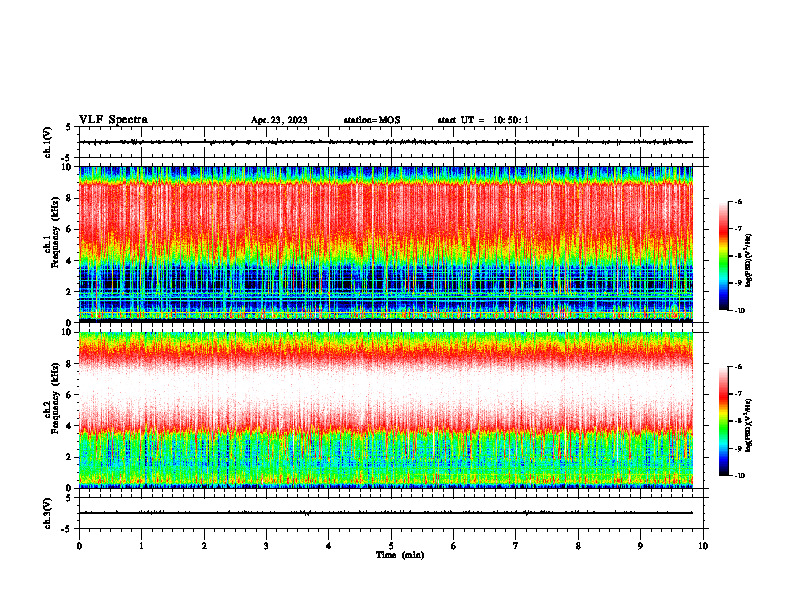Click ch.2 color bar value "-10"
This screenshot has height=612, width=792.
[x=739, y=476]
